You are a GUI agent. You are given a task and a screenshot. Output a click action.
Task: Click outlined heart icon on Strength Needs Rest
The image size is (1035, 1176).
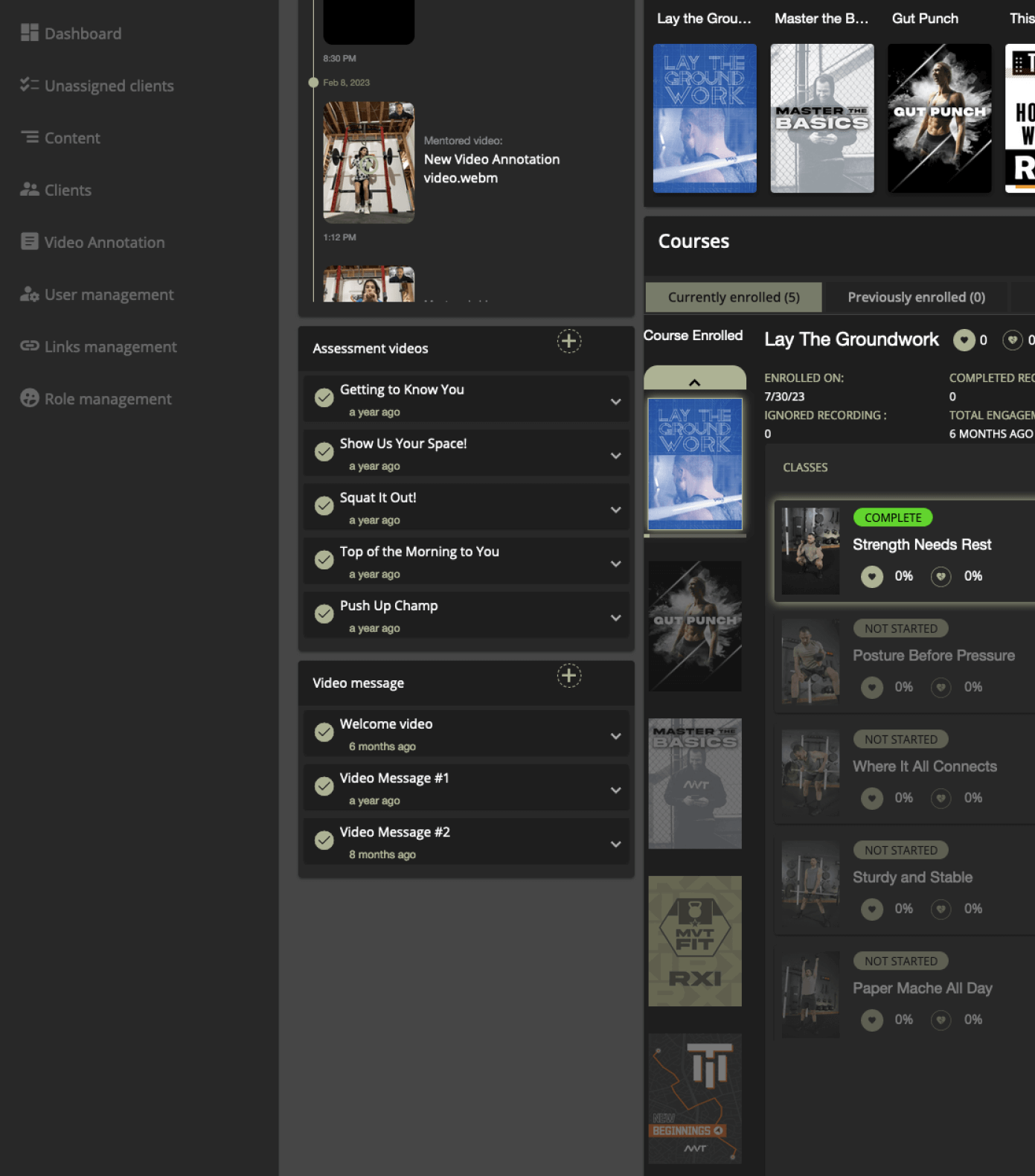[941, 576]
